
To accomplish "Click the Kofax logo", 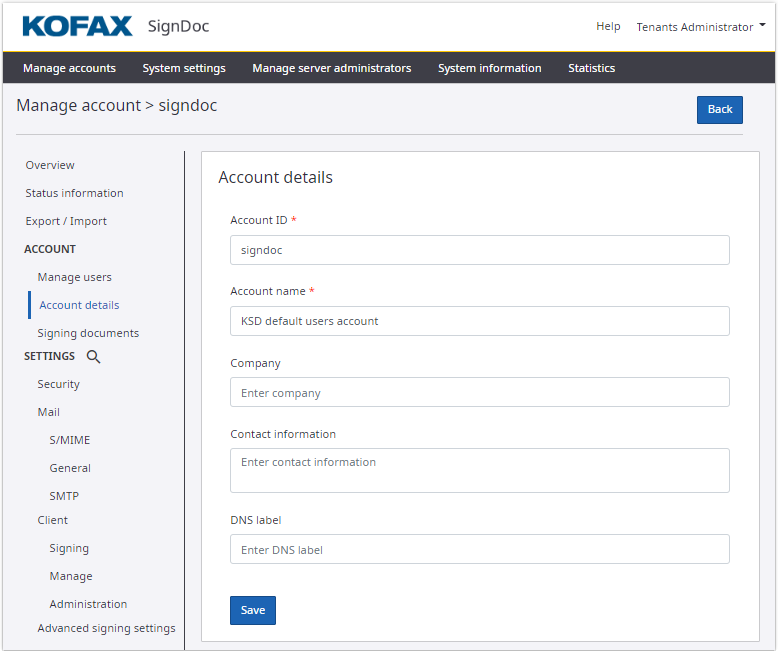I will (78, 26).
